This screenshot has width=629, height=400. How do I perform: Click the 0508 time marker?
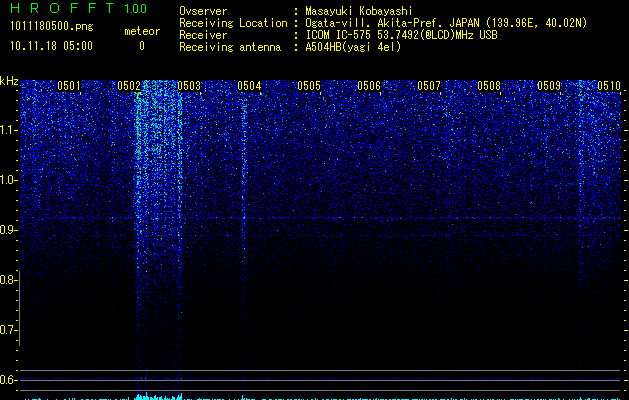click(489, 85)
